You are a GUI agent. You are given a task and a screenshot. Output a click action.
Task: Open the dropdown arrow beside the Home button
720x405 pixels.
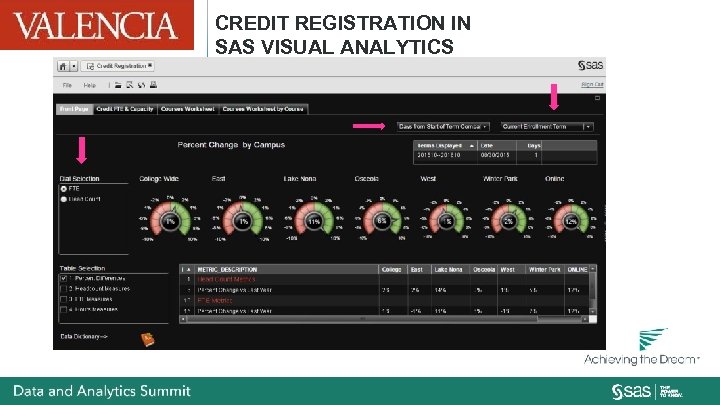pyautogui.click(x=73, y=66)
